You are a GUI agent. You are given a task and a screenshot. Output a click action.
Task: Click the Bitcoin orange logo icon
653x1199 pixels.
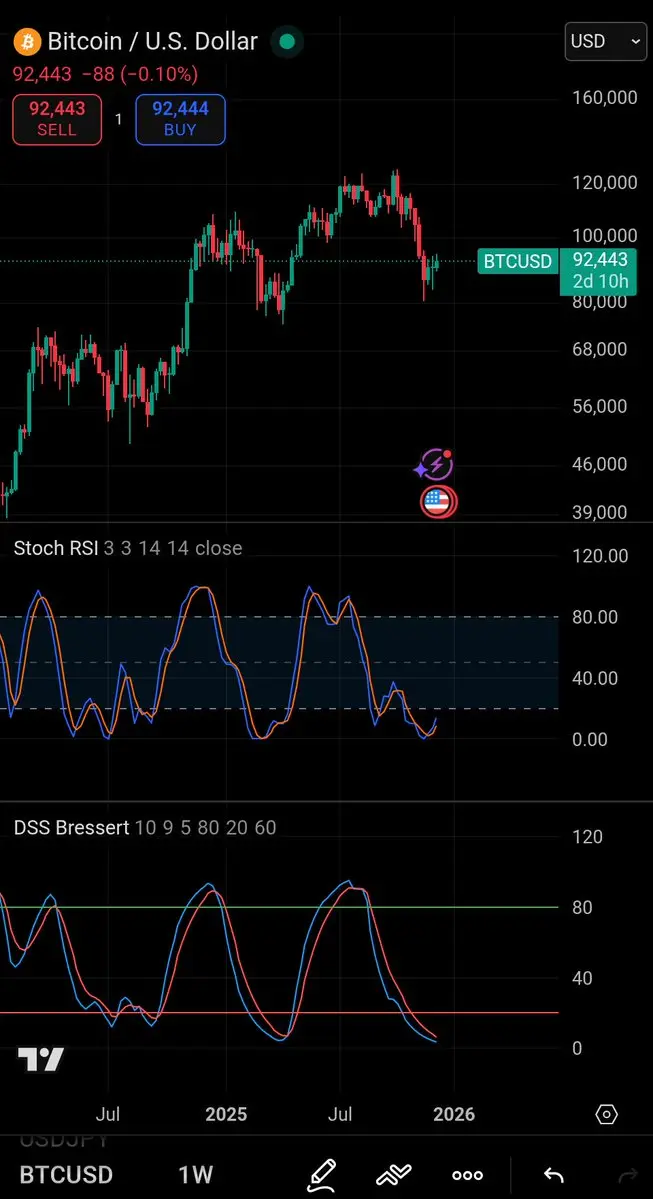pyautogui.click(x=28, y=41)
